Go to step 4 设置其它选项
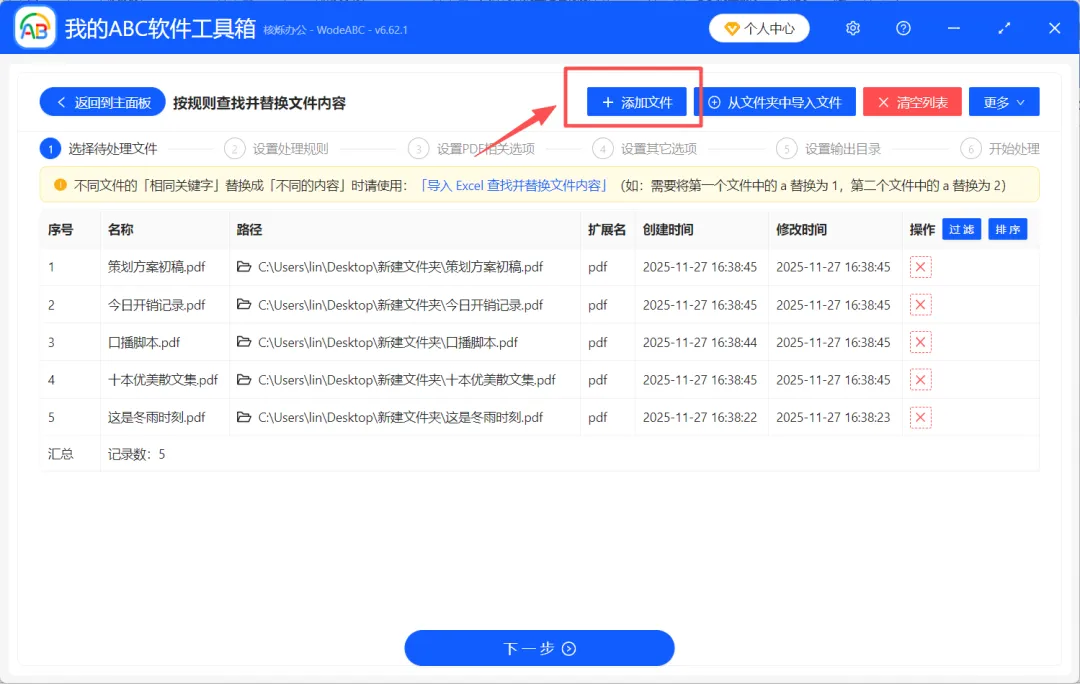This screenshot has height=684, width=1080. point(645,149)
